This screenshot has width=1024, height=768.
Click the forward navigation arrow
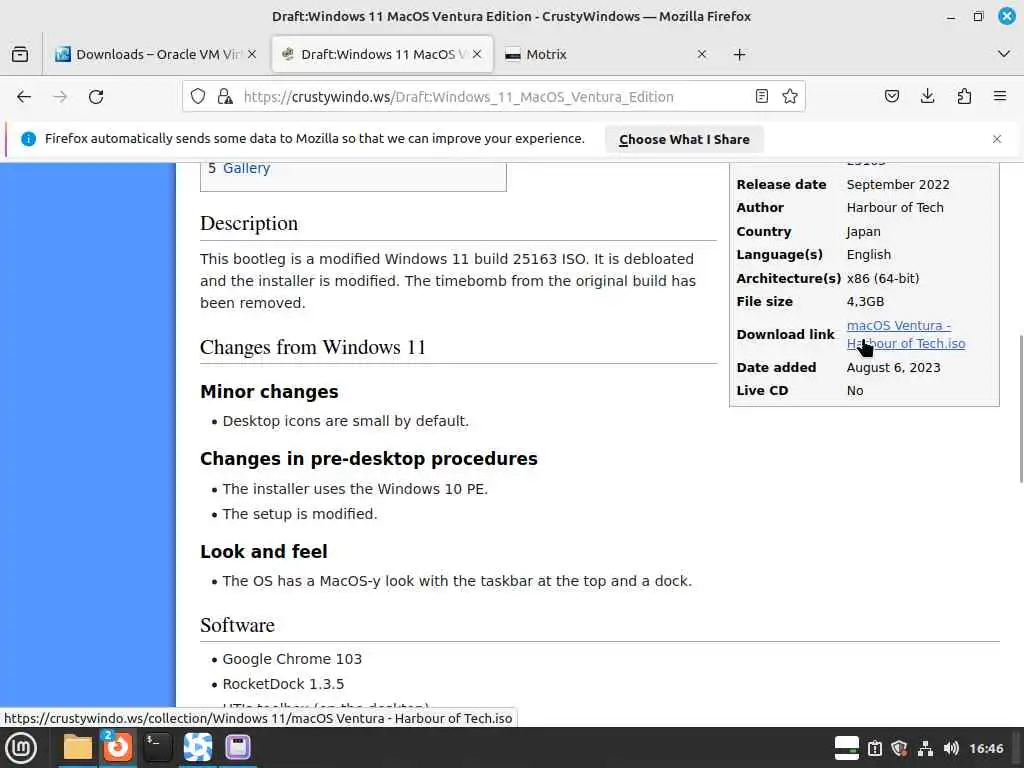coord(60,97)
